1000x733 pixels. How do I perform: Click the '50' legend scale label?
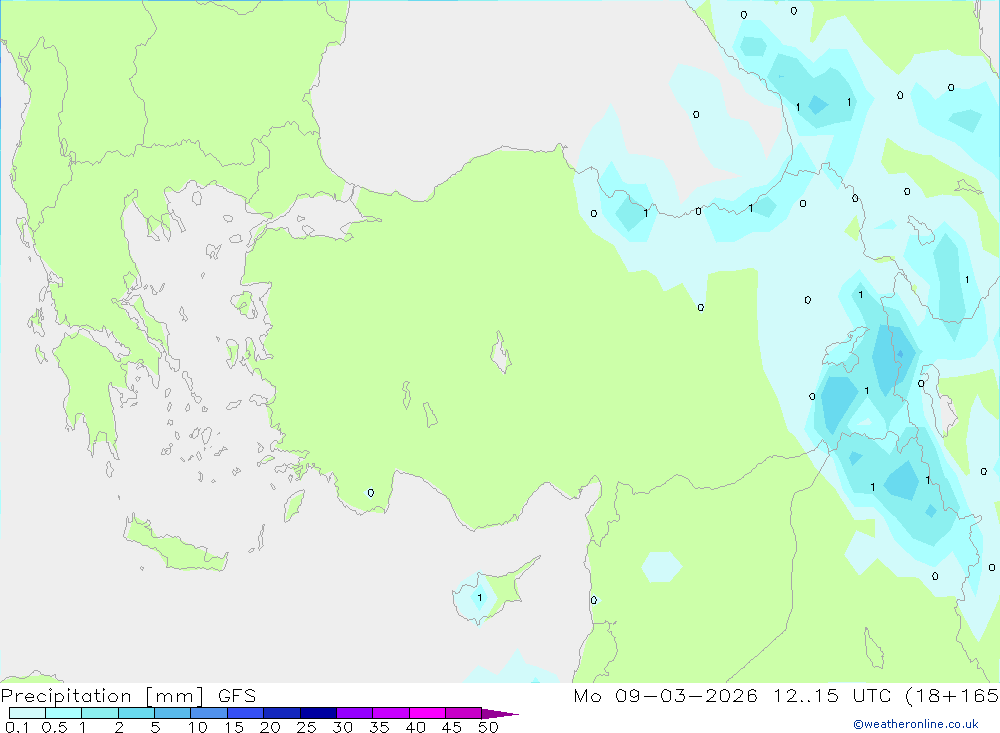tap(488, 727)
